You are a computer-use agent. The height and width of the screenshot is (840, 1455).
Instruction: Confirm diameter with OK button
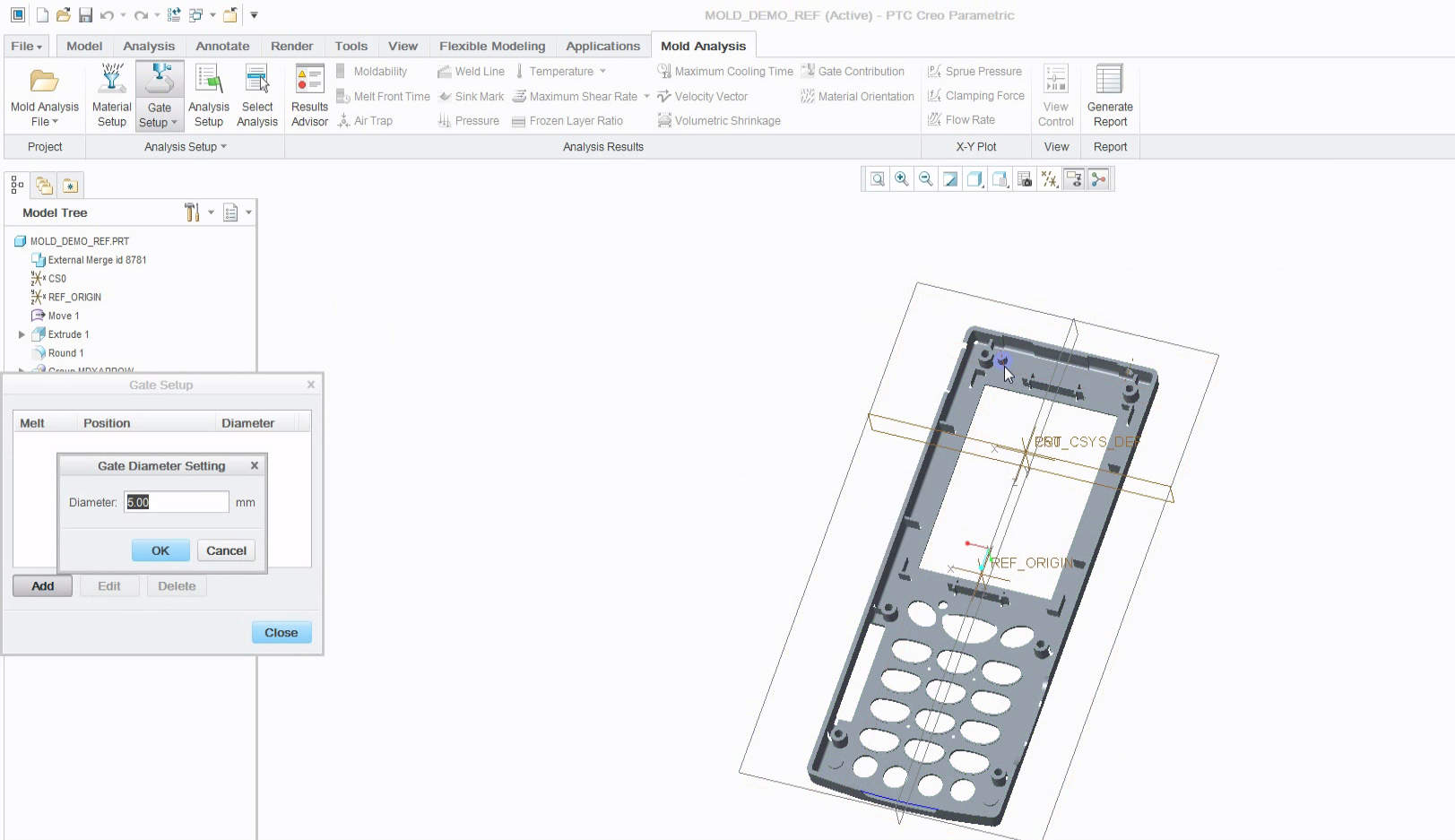click(160, 550)
